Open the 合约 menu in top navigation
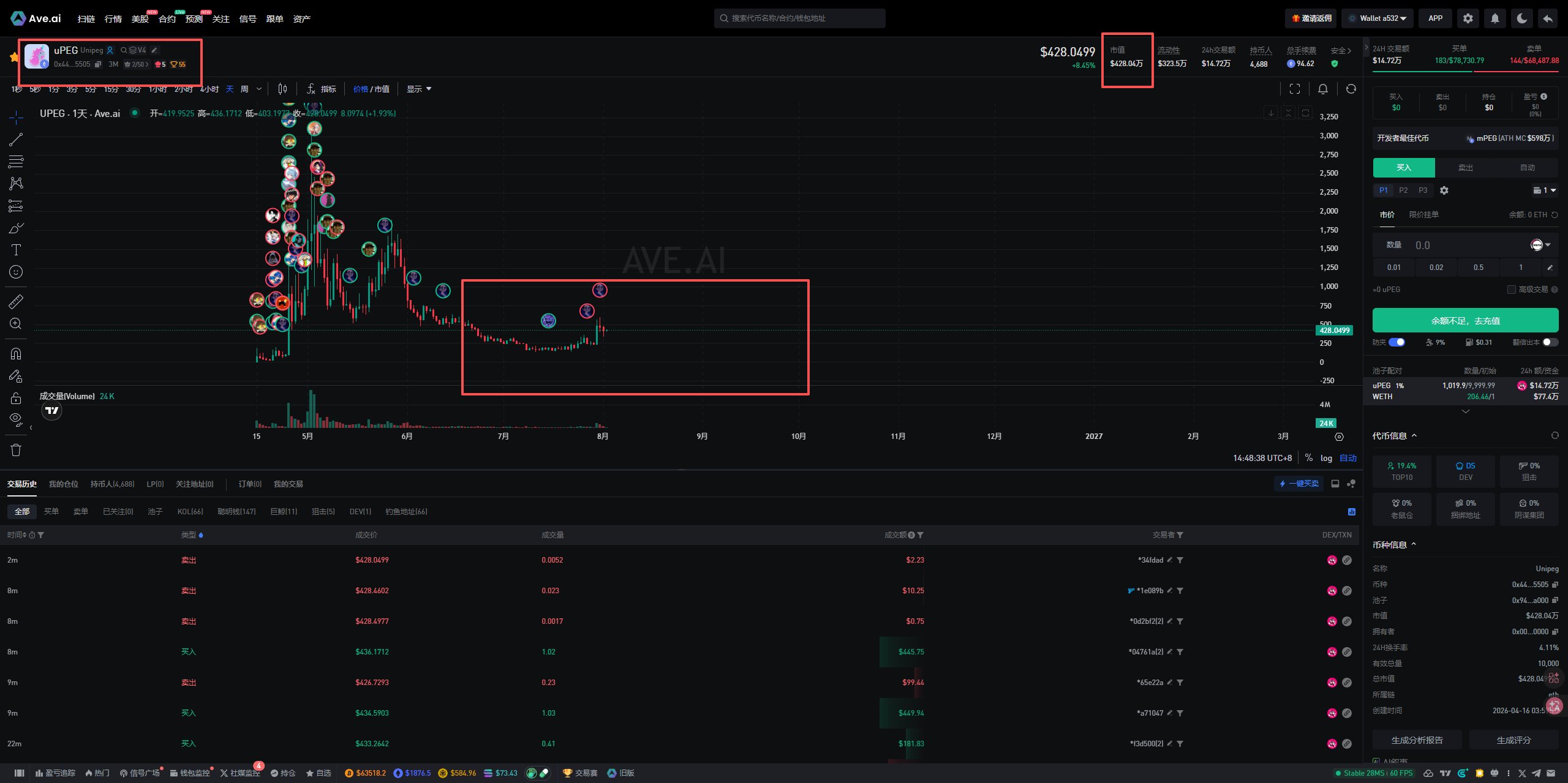The image size is (1568, 783). [x=167, y=19]
